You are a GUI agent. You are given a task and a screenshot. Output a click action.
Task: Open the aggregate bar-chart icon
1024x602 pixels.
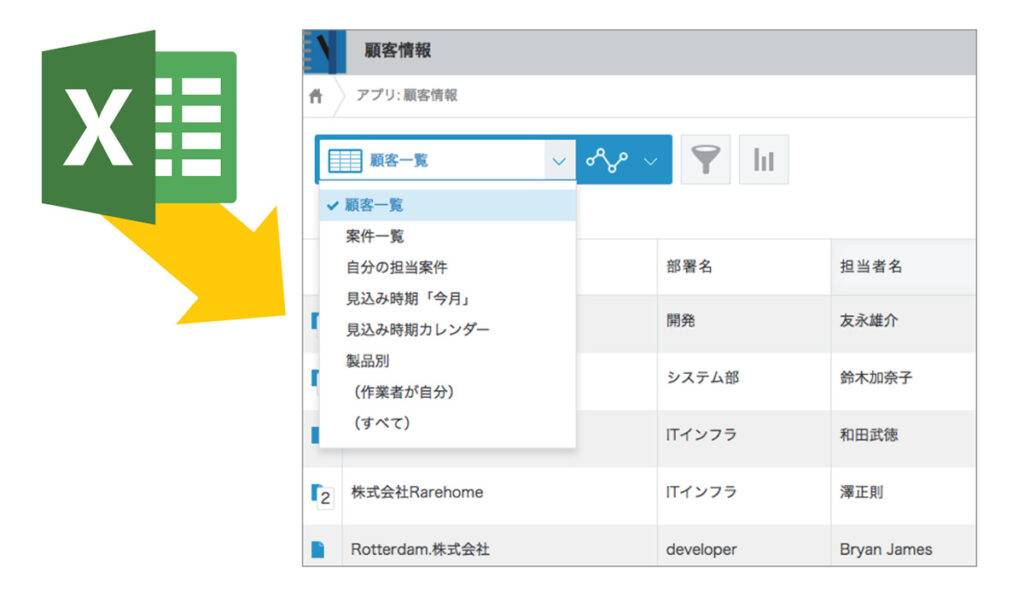click(763, 158)
